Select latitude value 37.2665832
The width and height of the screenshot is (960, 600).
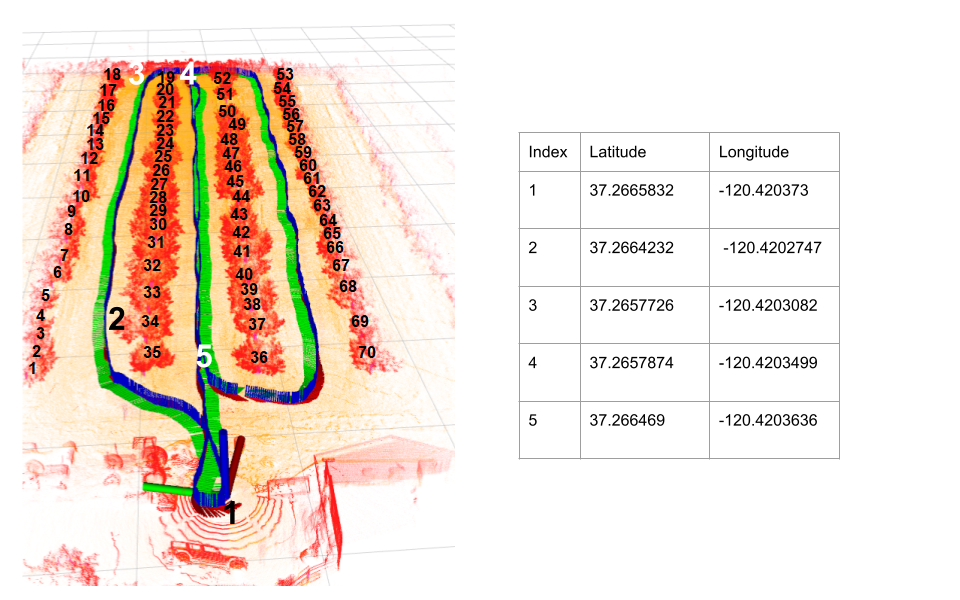tap(631, 190)
